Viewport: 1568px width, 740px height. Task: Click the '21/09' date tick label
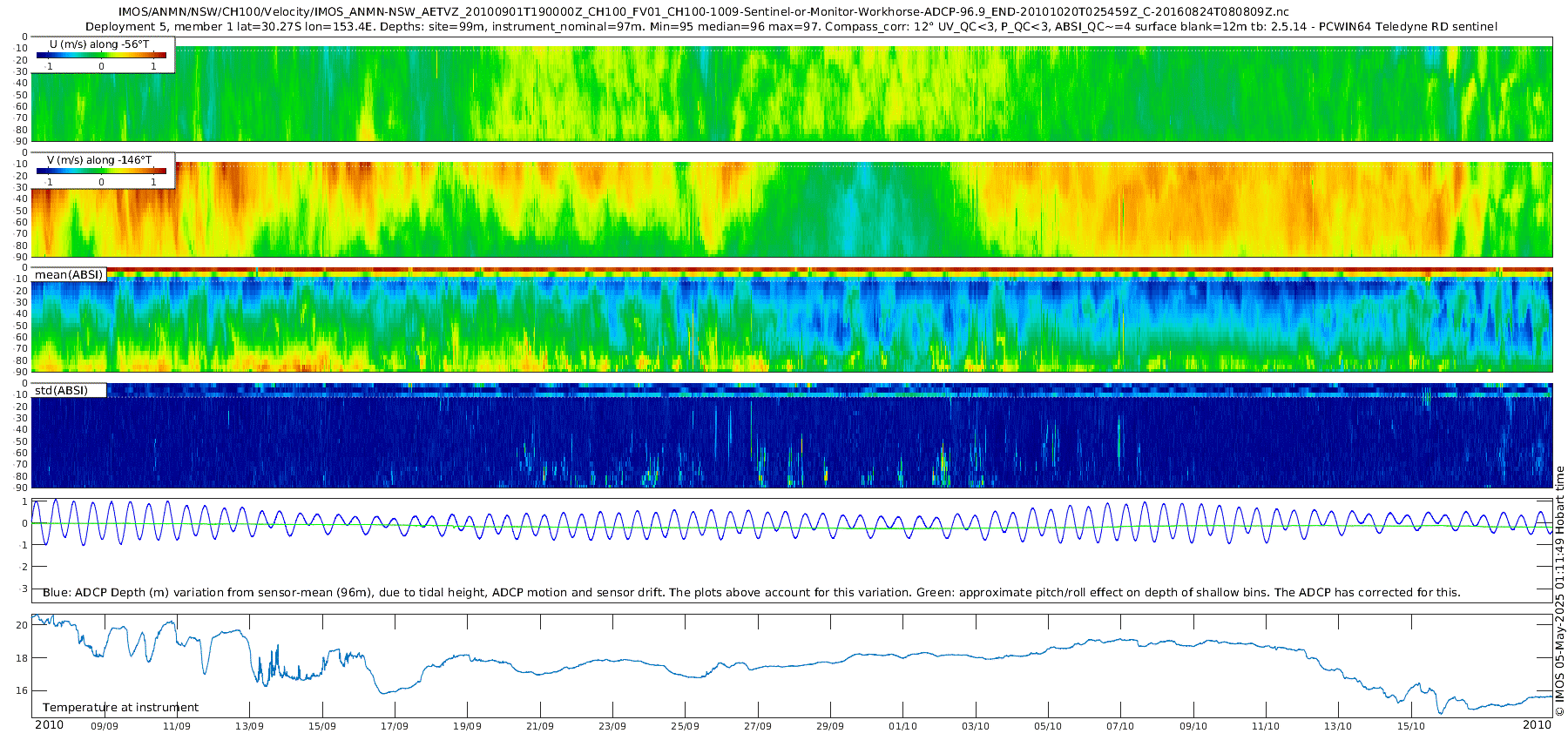tap(540, 726)
